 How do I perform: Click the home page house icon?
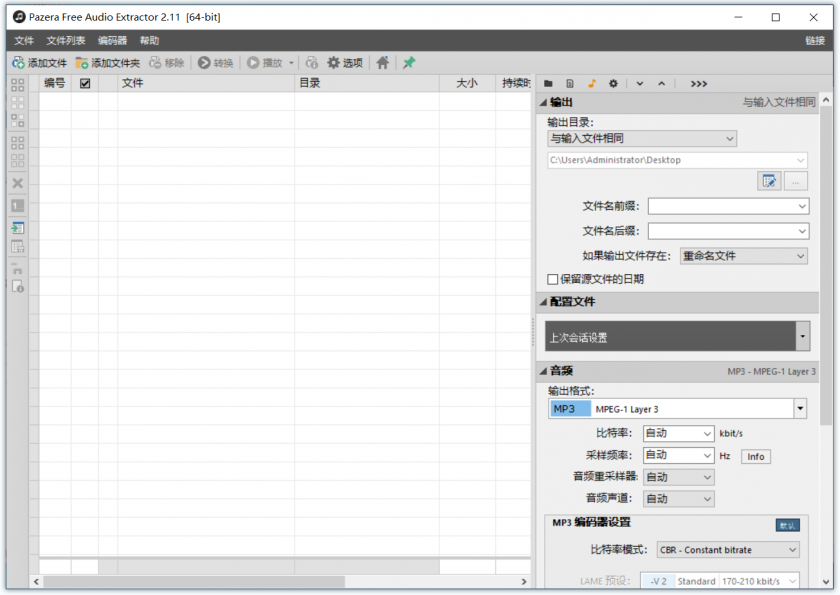(382, 63)
